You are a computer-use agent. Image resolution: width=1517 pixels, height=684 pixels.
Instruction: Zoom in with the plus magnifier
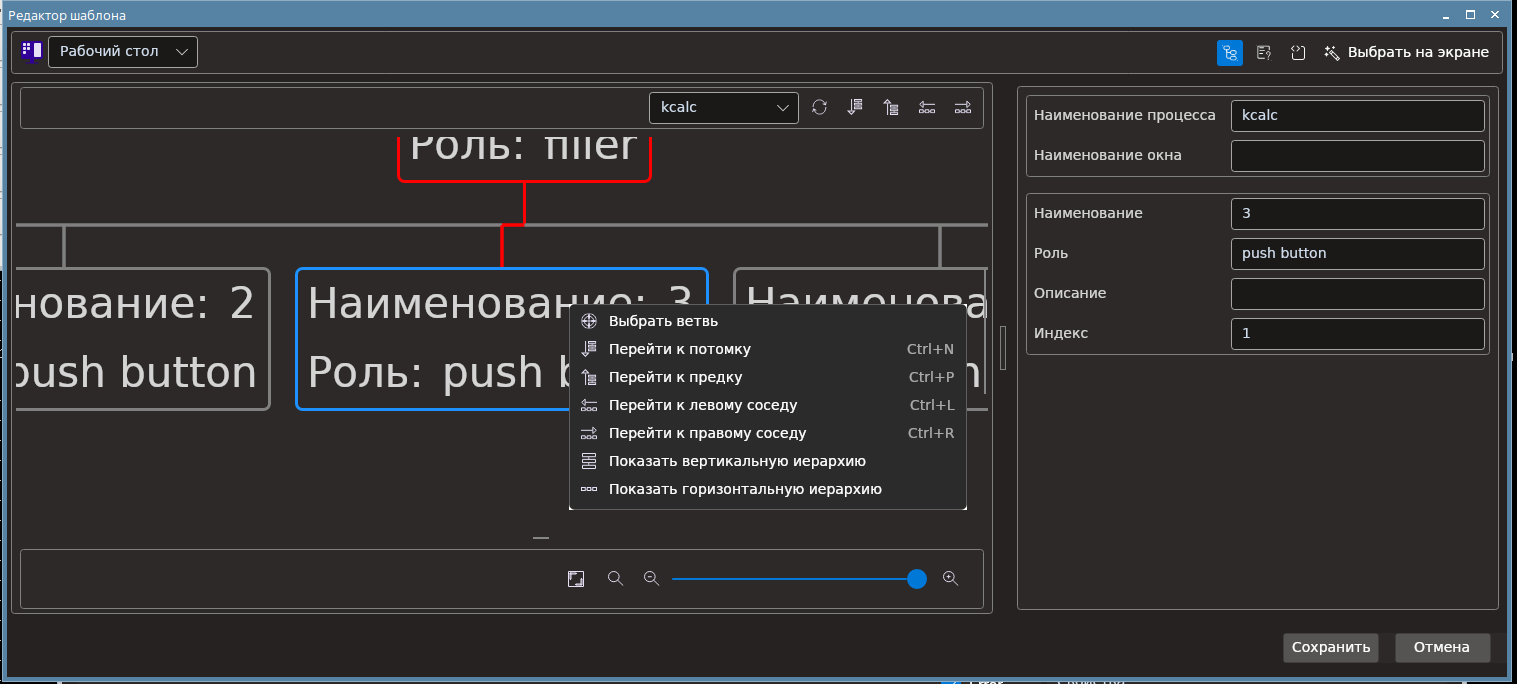[x=951, y=579]
